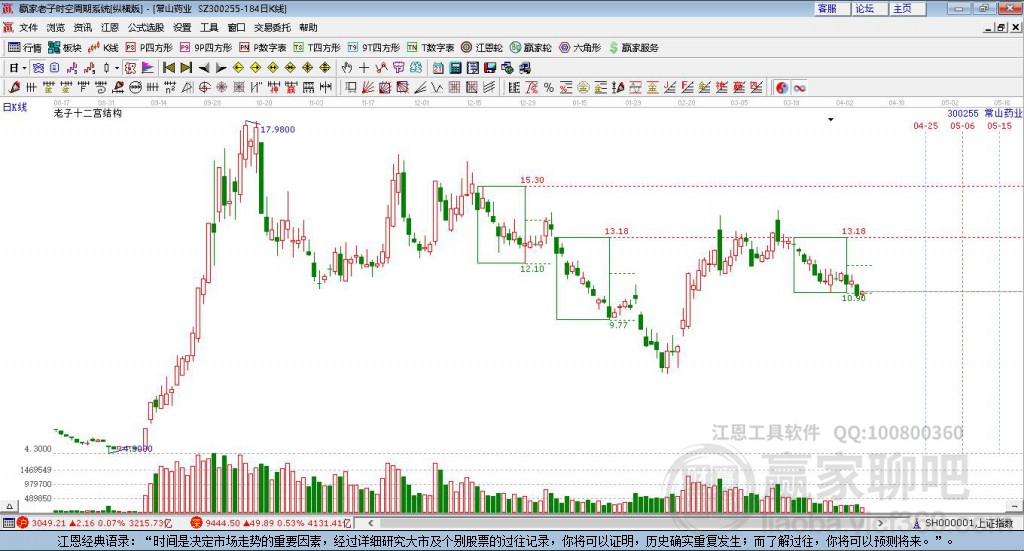Open the 浏览 menu
The image size is (1024, 551).
pos(56,27)
